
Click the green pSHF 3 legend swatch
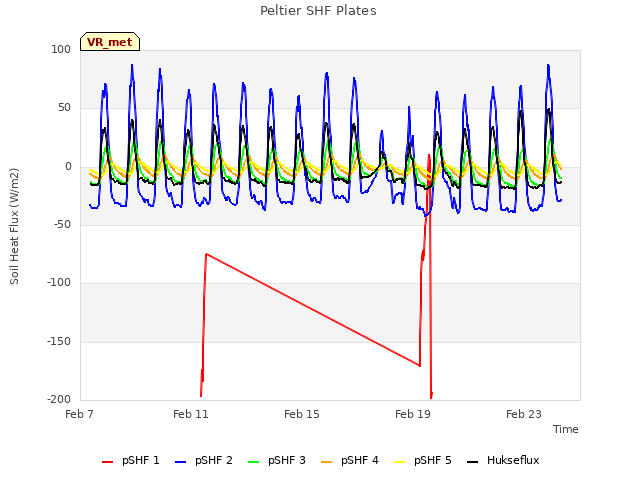point(253,462)
